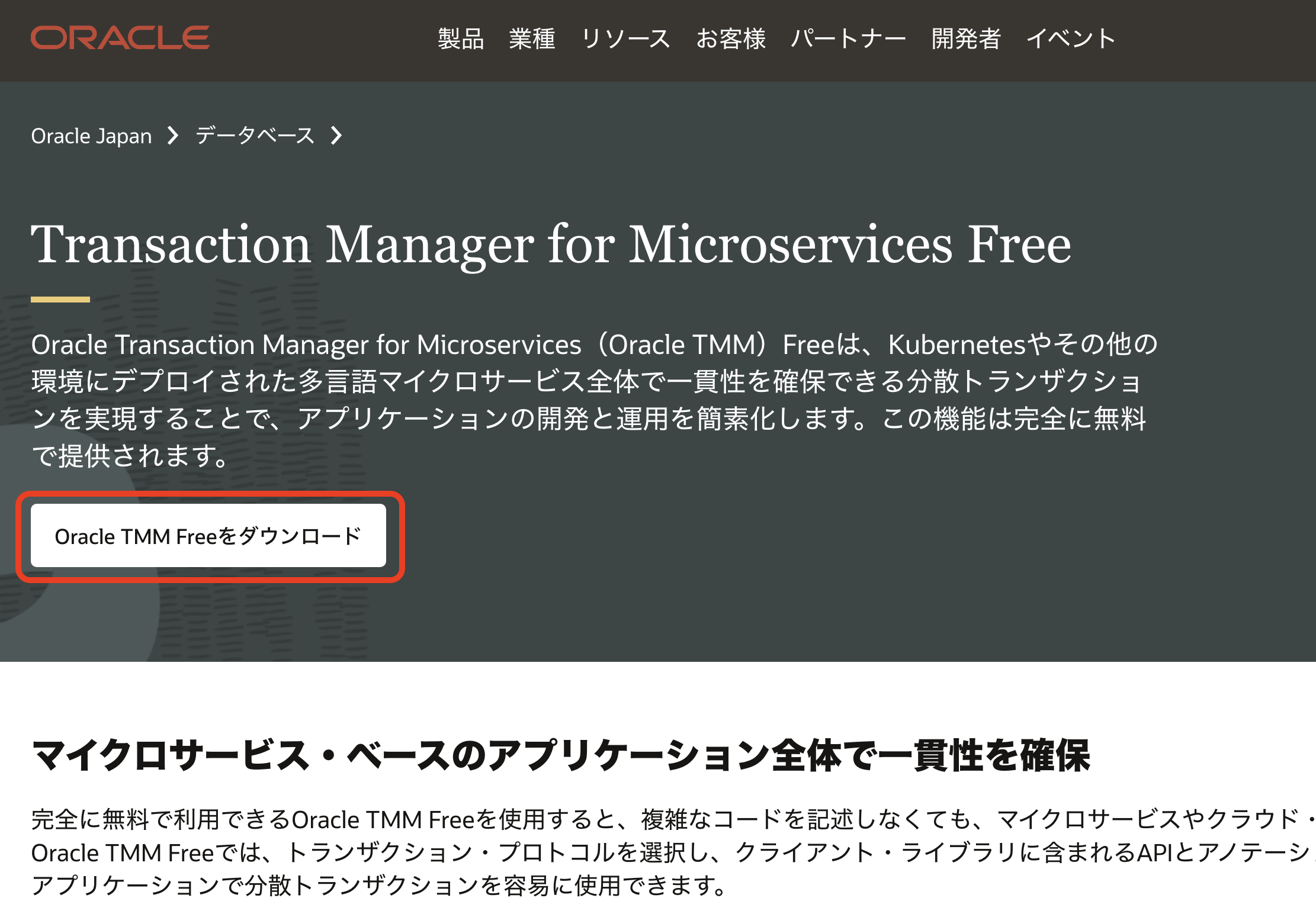Go to Oracle Japan breadcrumb link
The image size is (1316, 914).
pos(91,136)
